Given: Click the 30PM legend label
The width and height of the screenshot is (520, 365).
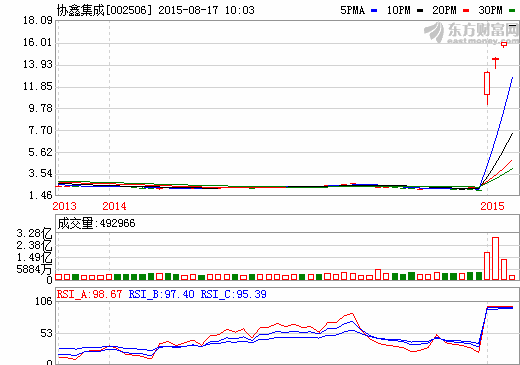Looking at the screenshot, I should coord(490,10).
